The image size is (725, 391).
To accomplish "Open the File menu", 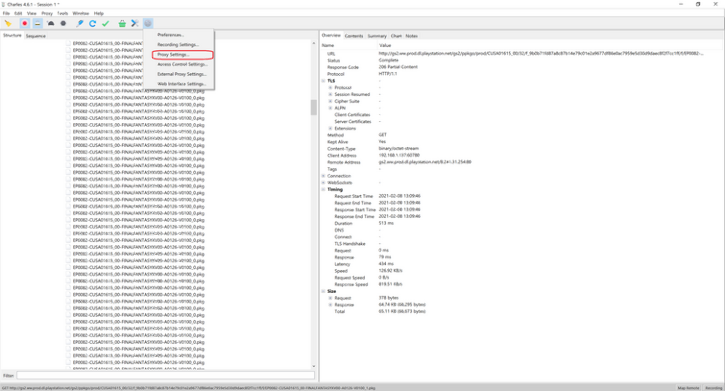I will 6,13.
